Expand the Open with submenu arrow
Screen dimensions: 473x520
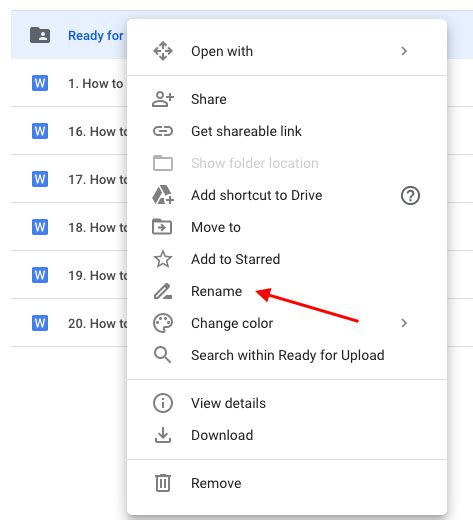pos(404,51)
